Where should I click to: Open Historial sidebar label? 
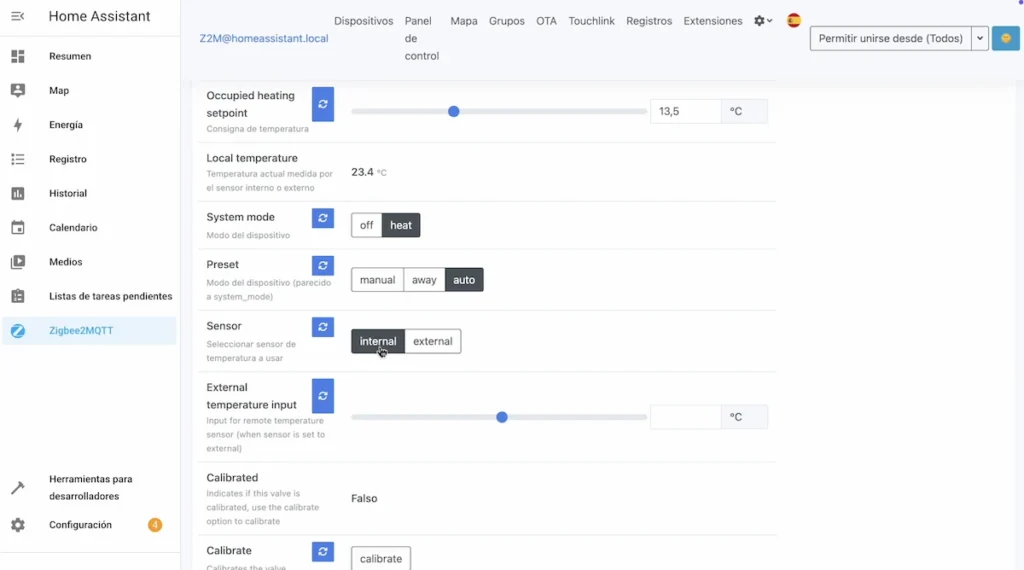tap(68, 193)
